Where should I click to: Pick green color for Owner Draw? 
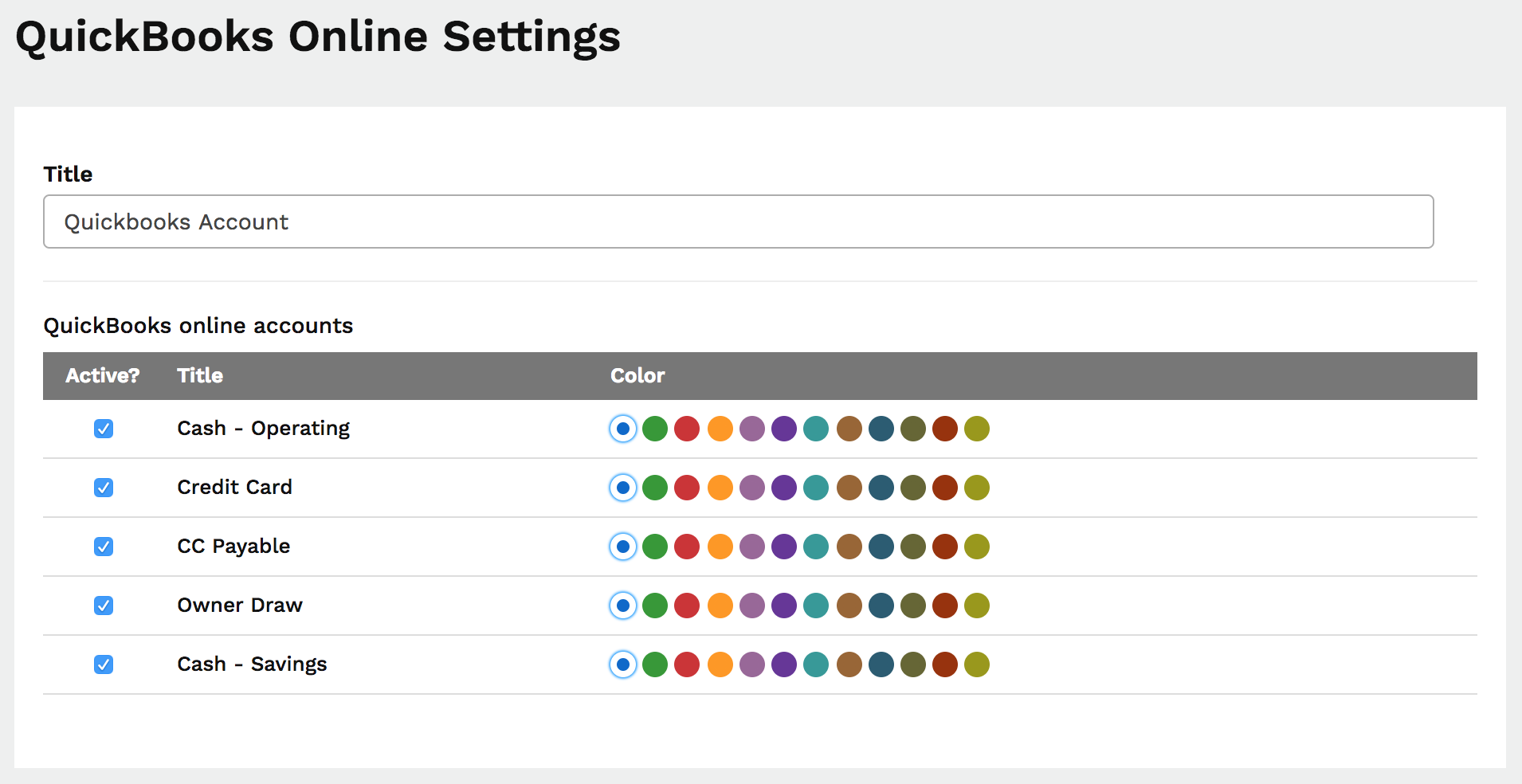click(655, 606)
